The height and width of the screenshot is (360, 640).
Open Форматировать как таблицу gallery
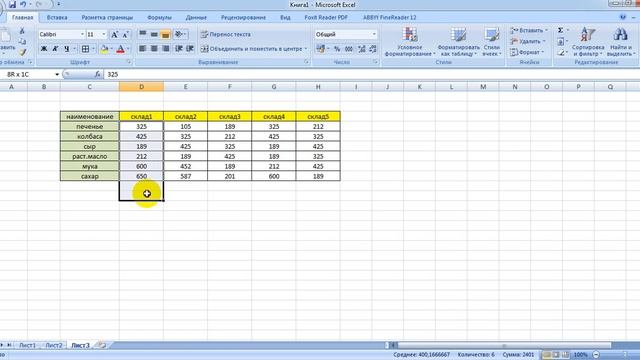458,42
